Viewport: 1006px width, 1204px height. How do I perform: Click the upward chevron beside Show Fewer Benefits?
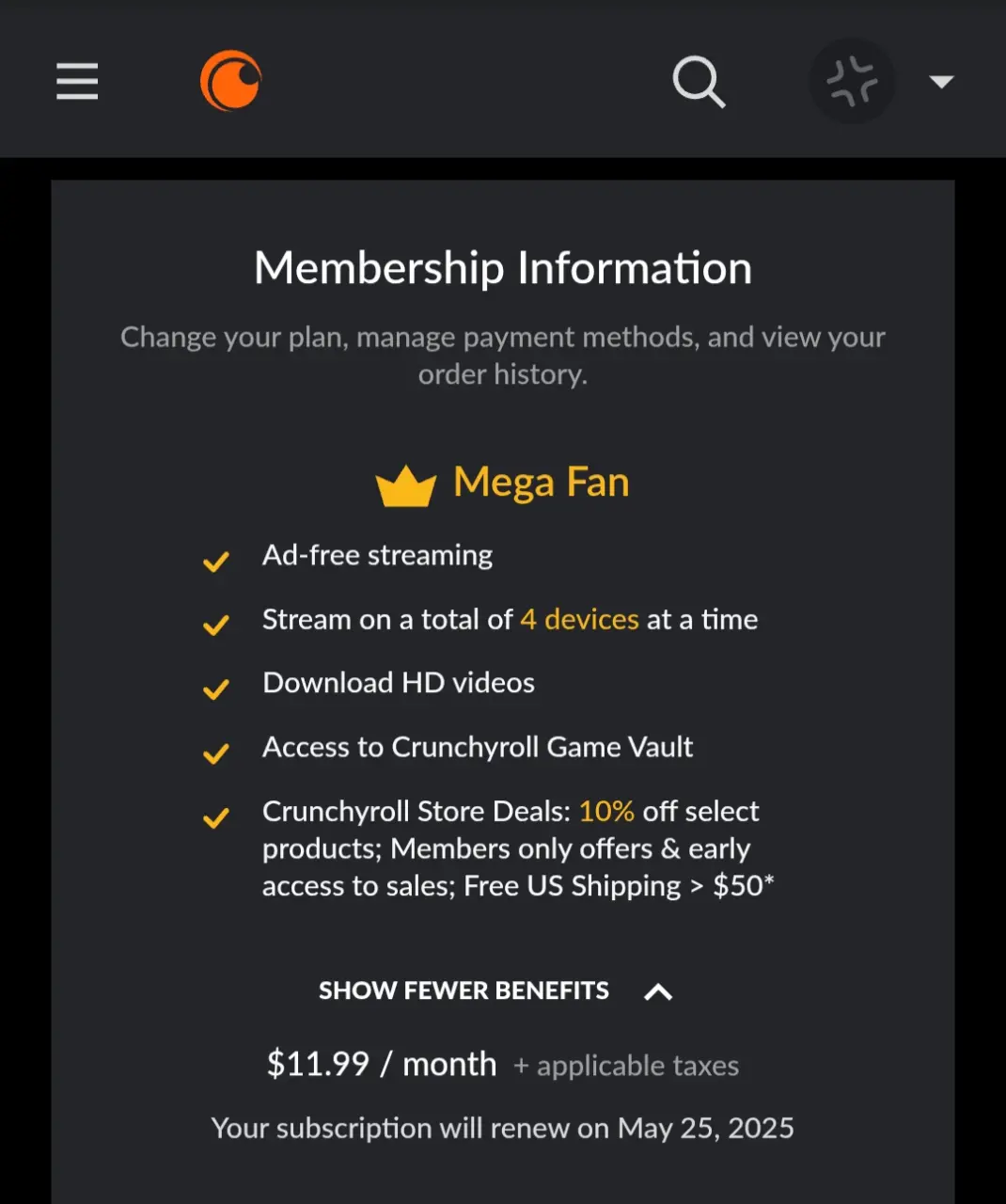[x=658, y=991]
